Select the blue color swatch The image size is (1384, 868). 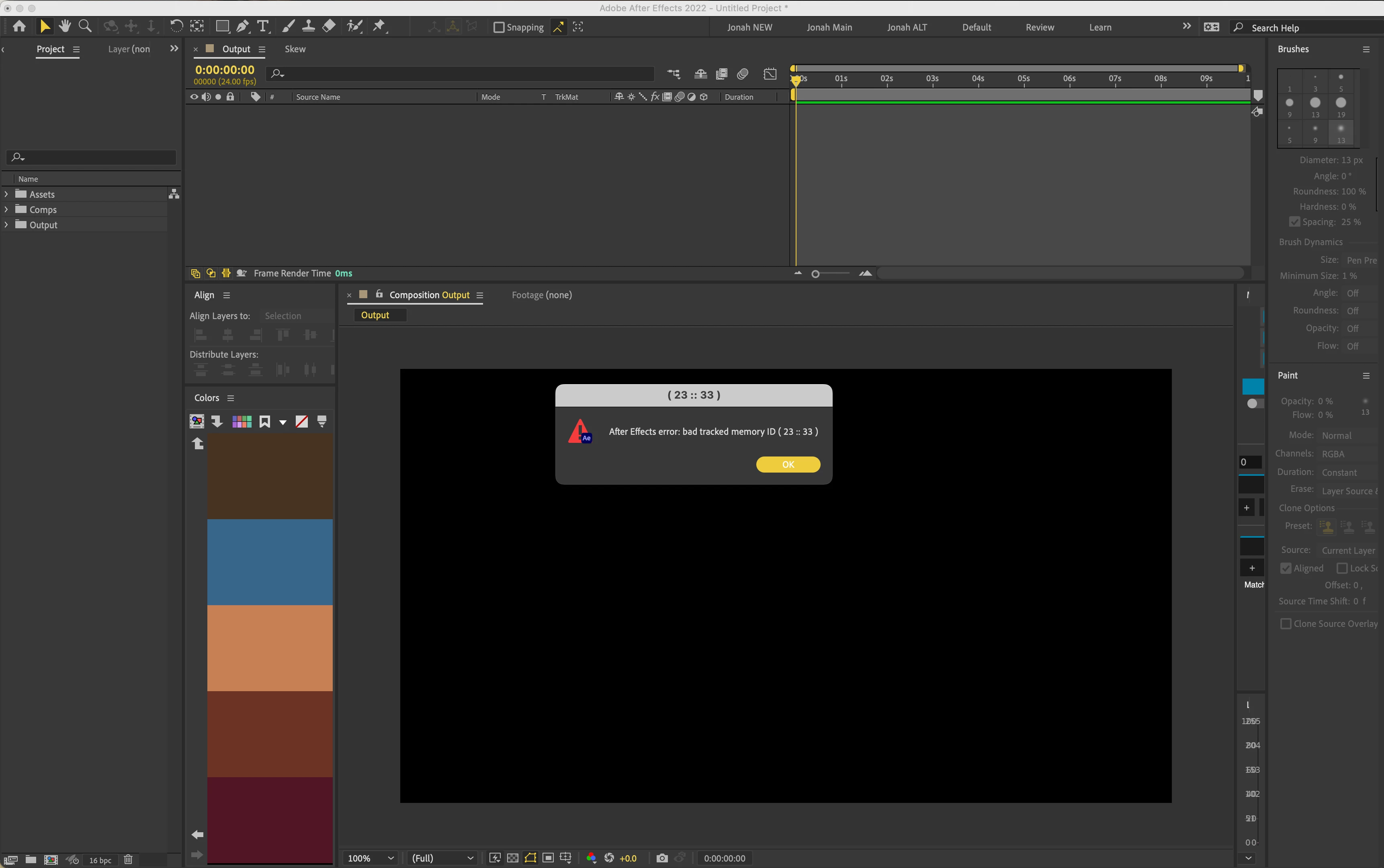pyautogui.click(x=270, y=561)
